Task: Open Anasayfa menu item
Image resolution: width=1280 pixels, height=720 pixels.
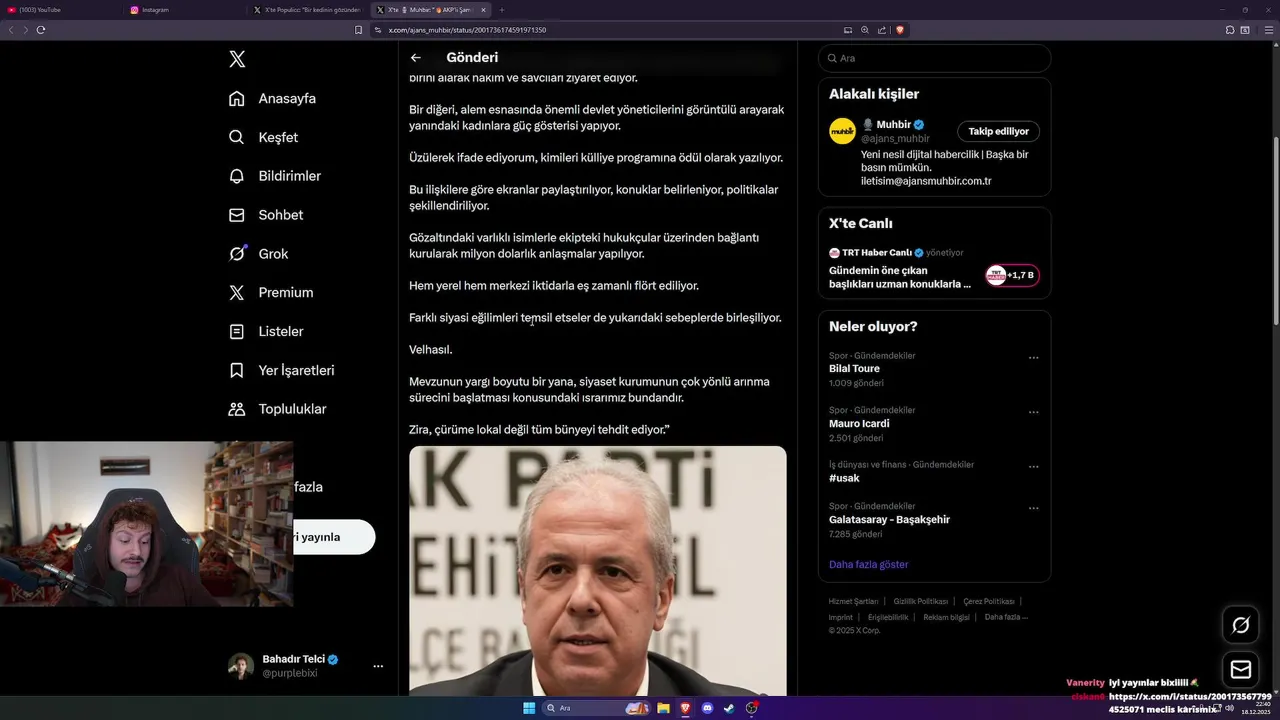Action: pyautogui.click(x=272, y=98)
